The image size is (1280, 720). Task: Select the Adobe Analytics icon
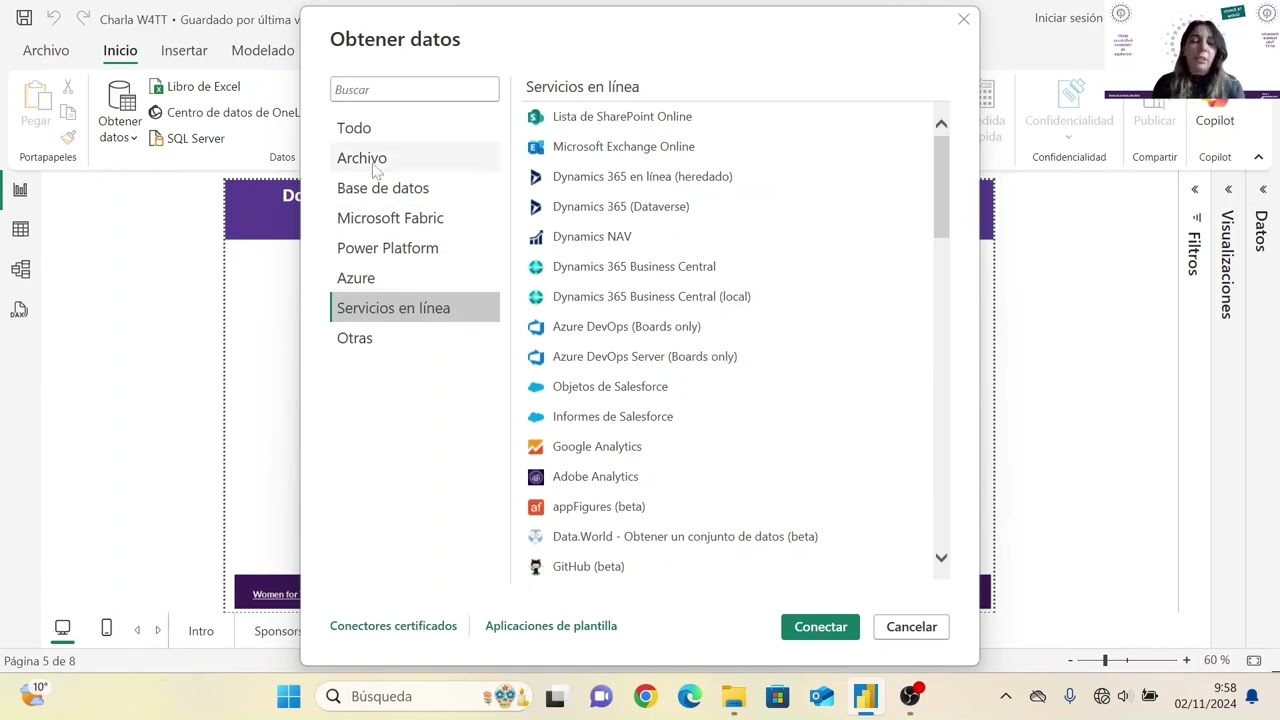(535, 477)
